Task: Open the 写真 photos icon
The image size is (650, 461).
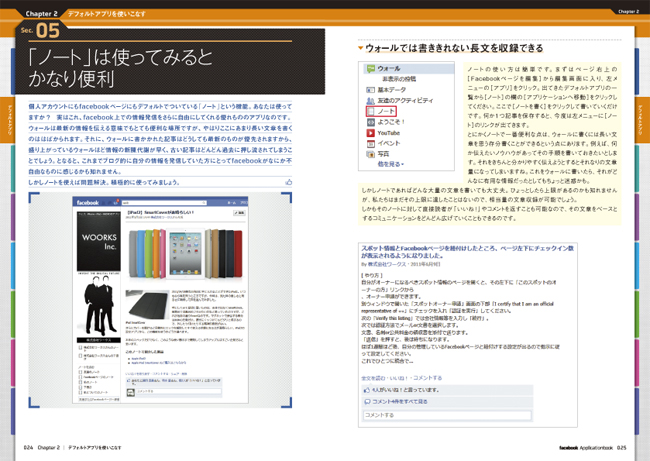Action: click(x=371, y=154)
